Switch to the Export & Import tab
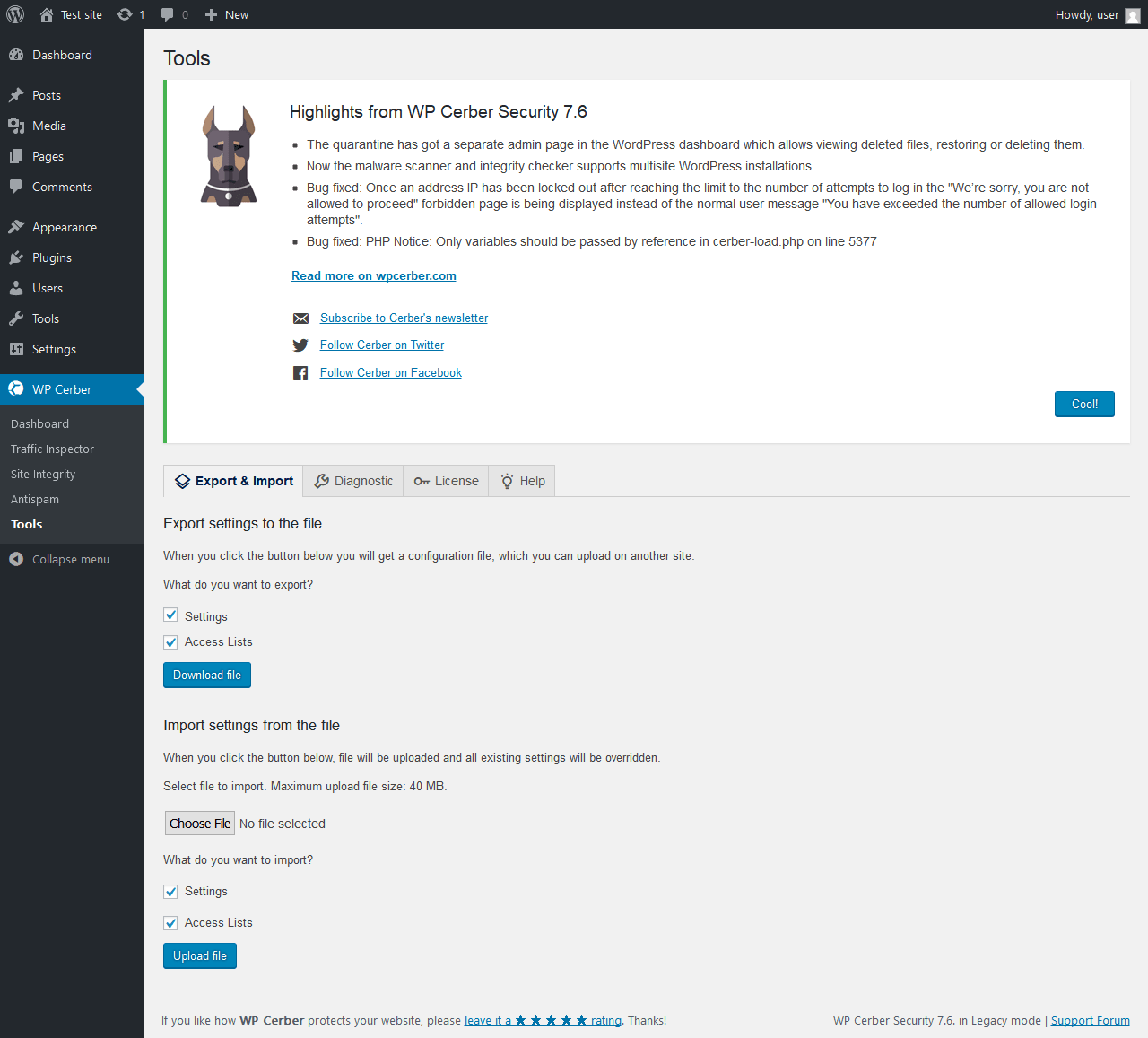Image resolution: width=1148 pixels, height=1038 pixels. tap(233, 481)
